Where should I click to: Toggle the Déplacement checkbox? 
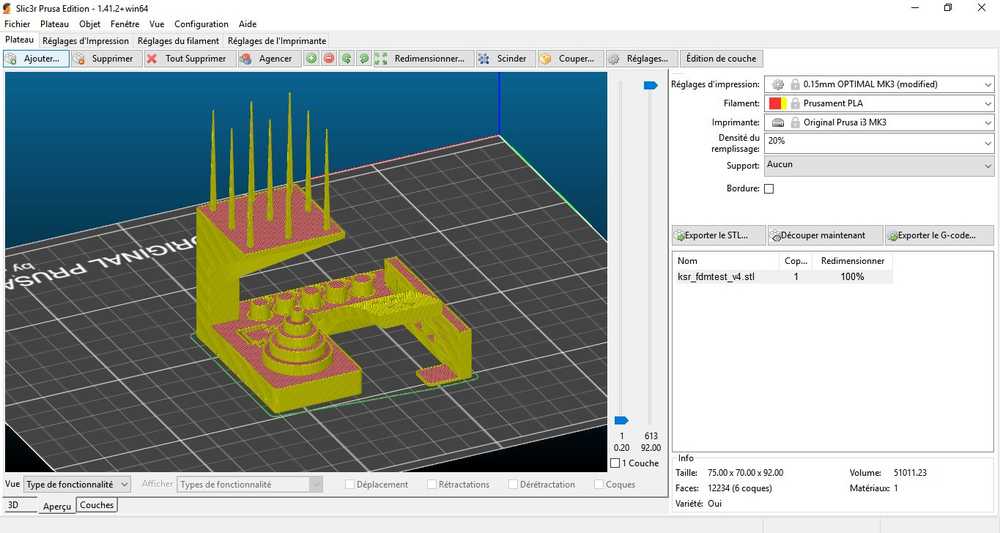[x=349, y=485]
